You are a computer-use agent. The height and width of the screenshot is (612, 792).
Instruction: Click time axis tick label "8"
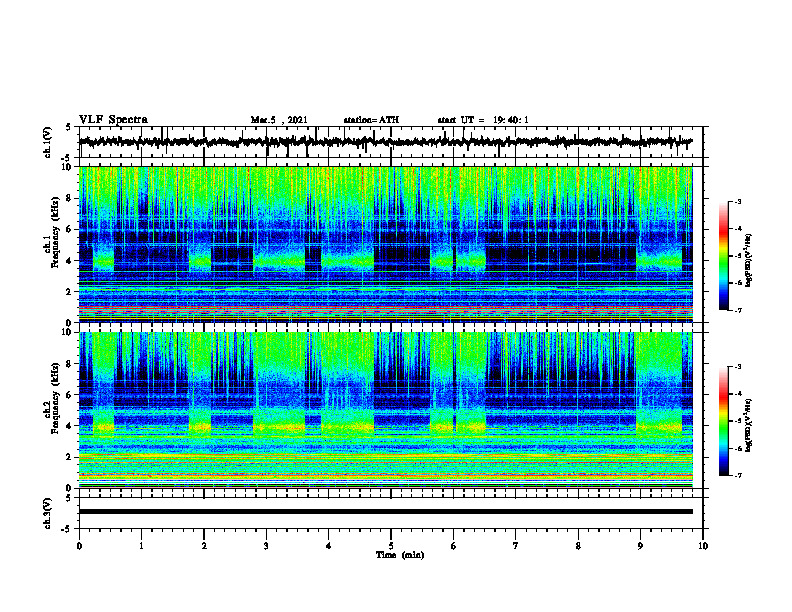tap(578, 546)
